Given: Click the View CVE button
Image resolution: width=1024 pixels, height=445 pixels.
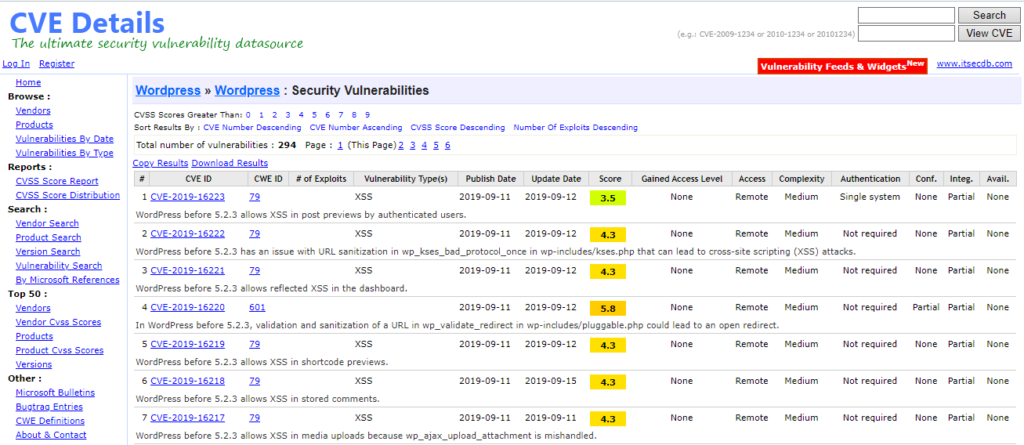Looking at the screenshot, I should (x=989, y=33).
